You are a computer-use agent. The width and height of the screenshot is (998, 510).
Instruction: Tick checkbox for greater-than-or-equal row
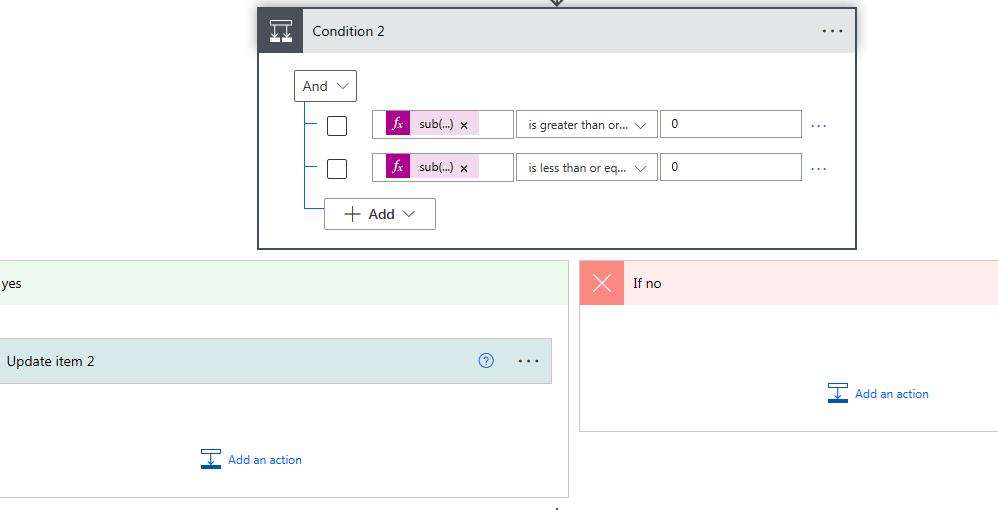pyautogui.click(x=337, y=125)
